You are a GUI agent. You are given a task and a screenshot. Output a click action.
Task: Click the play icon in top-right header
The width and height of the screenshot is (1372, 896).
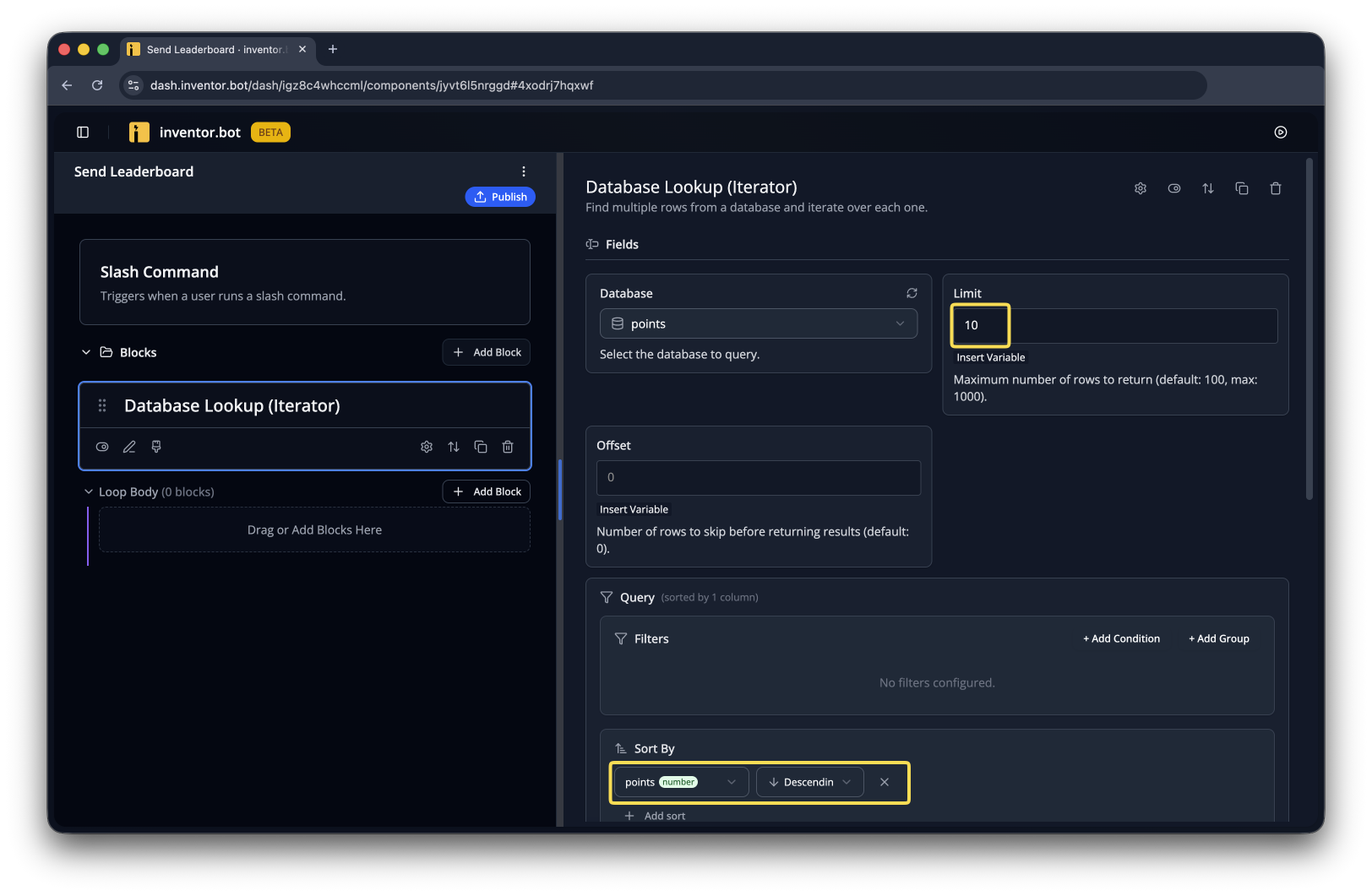tap(1281, 133)
